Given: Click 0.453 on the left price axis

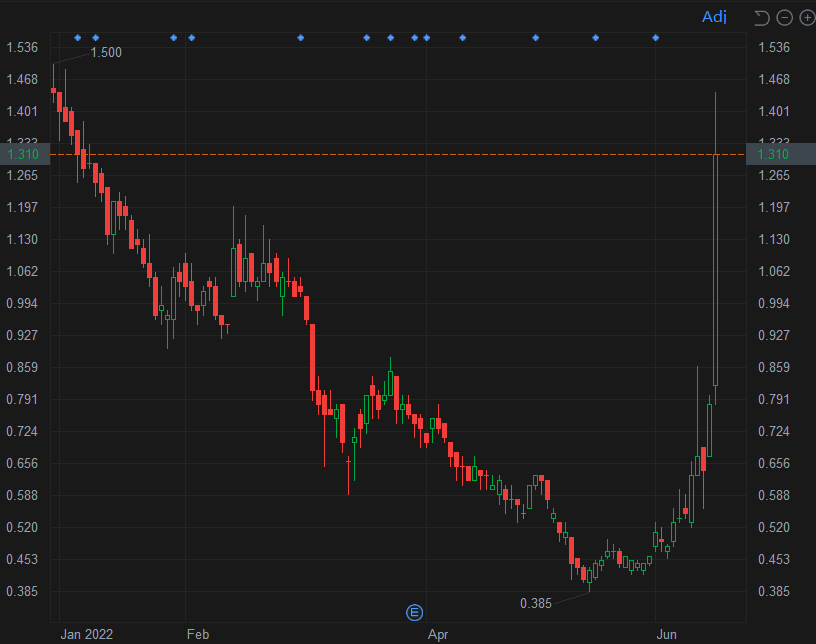Looking at the screenshot, I should pos(22,559).
